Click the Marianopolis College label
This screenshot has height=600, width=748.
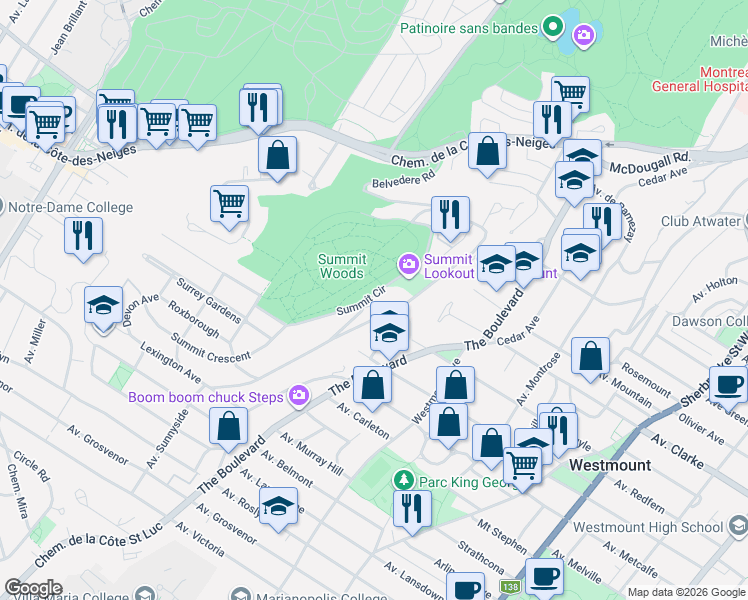[x=322, y=596]
